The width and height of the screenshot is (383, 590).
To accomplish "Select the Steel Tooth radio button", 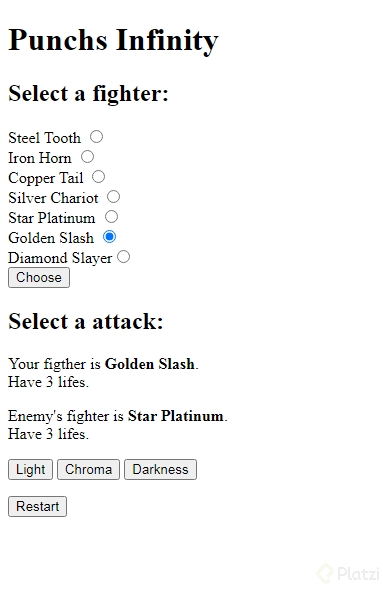I will tap(96, 137).
